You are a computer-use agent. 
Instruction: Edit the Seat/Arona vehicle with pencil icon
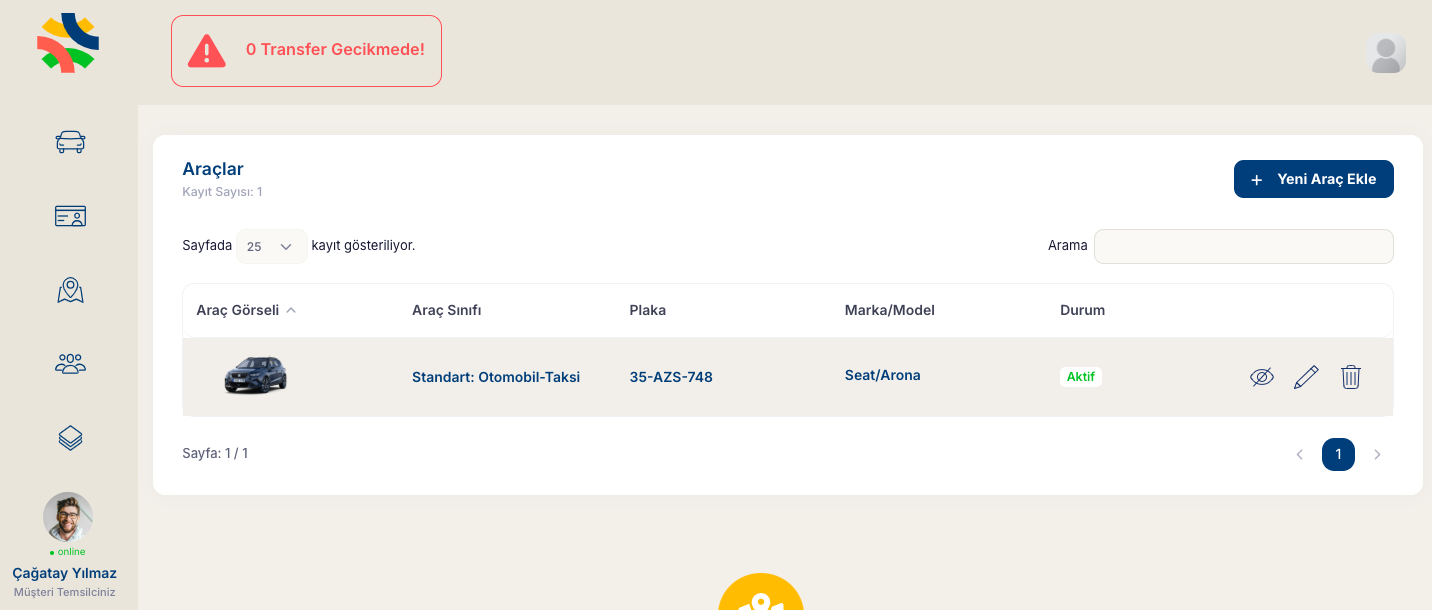(1306, 377)
